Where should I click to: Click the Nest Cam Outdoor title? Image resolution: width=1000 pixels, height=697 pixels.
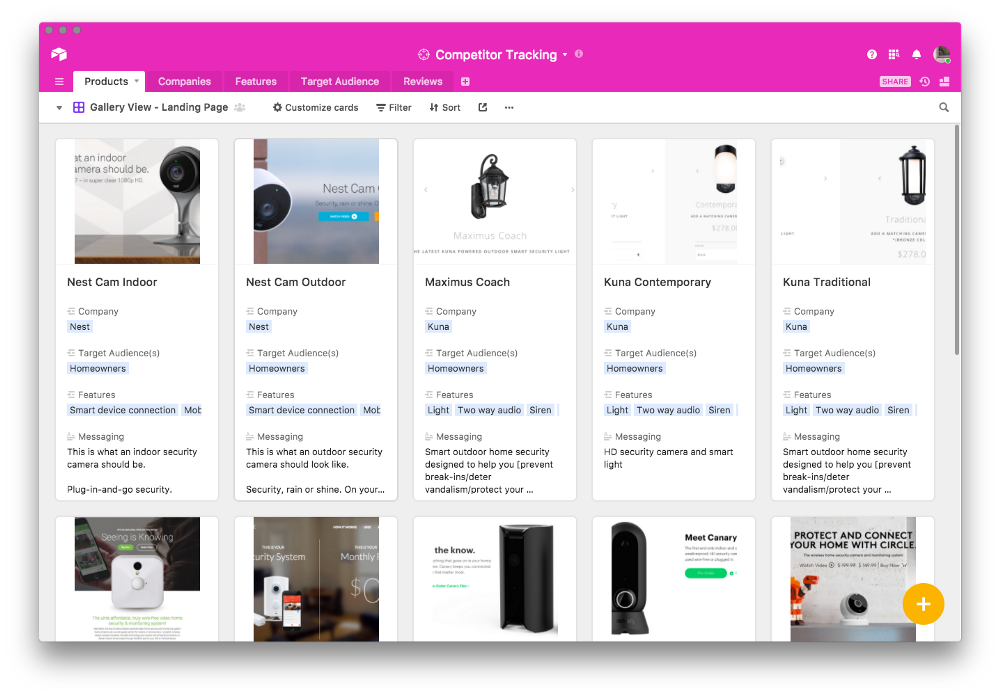296,282
